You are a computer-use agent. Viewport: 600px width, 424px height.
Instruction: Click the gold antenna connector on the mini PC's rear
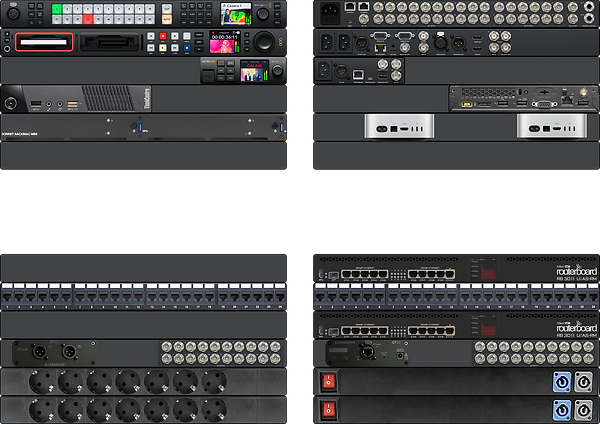click(583, 92)
